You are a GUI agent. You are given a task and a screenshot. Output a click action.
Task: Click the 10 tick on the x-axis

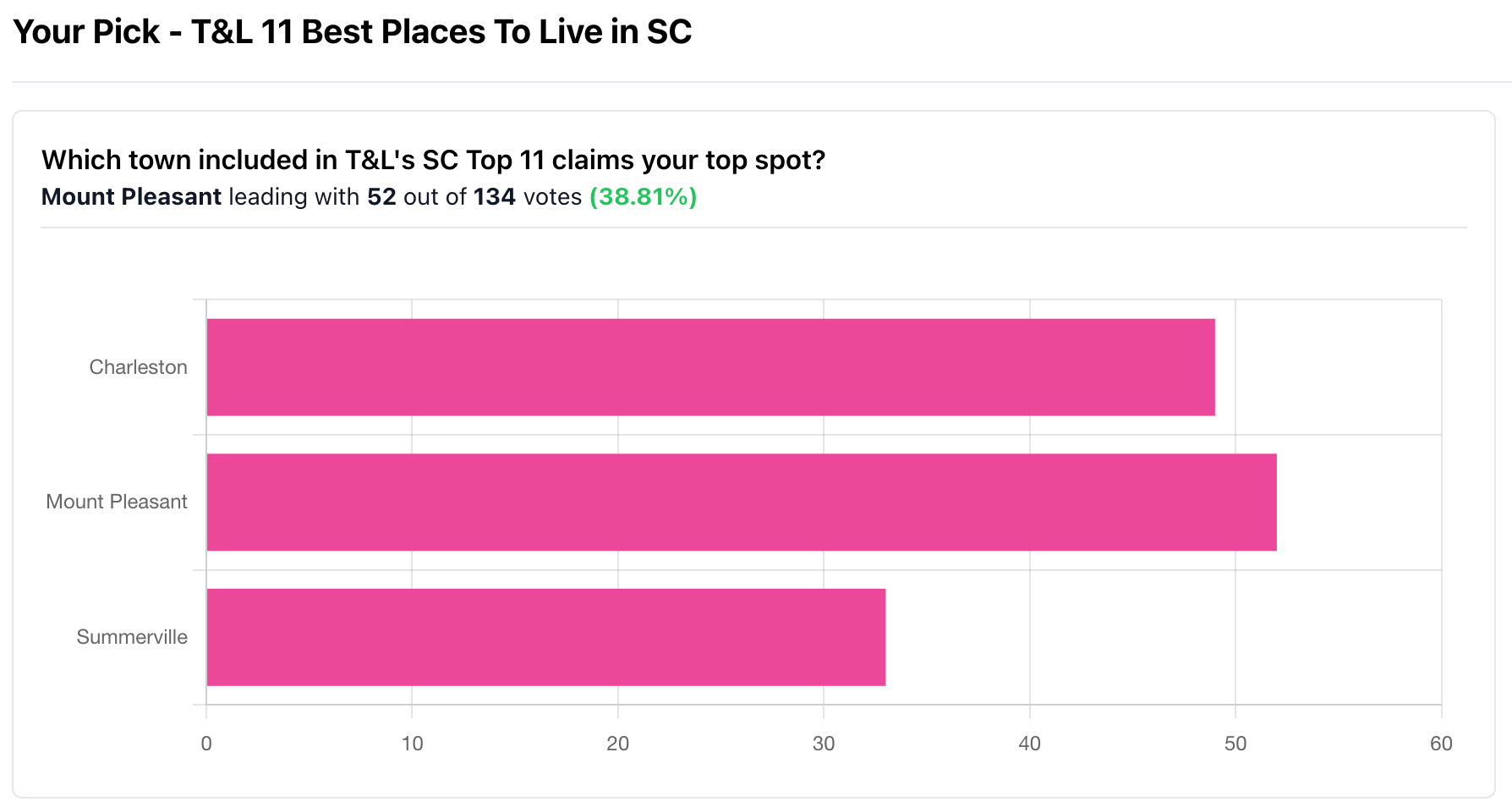click(412, 744)
